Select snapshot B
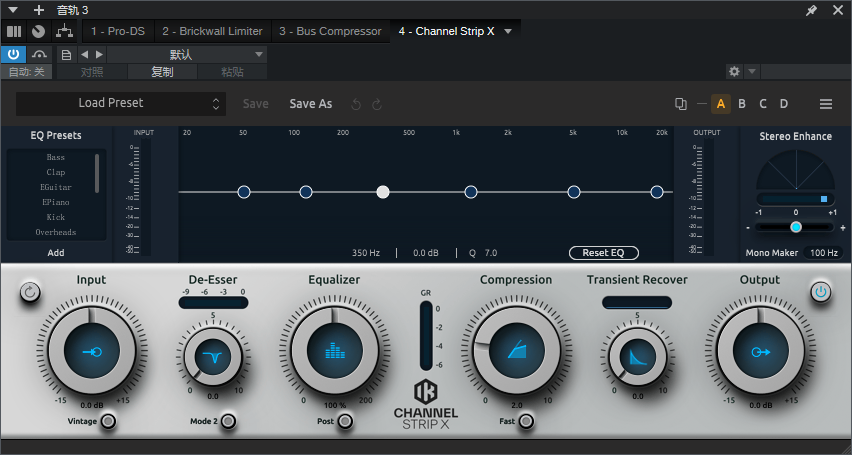The image size is (852, 455). (x=742, y=104)
